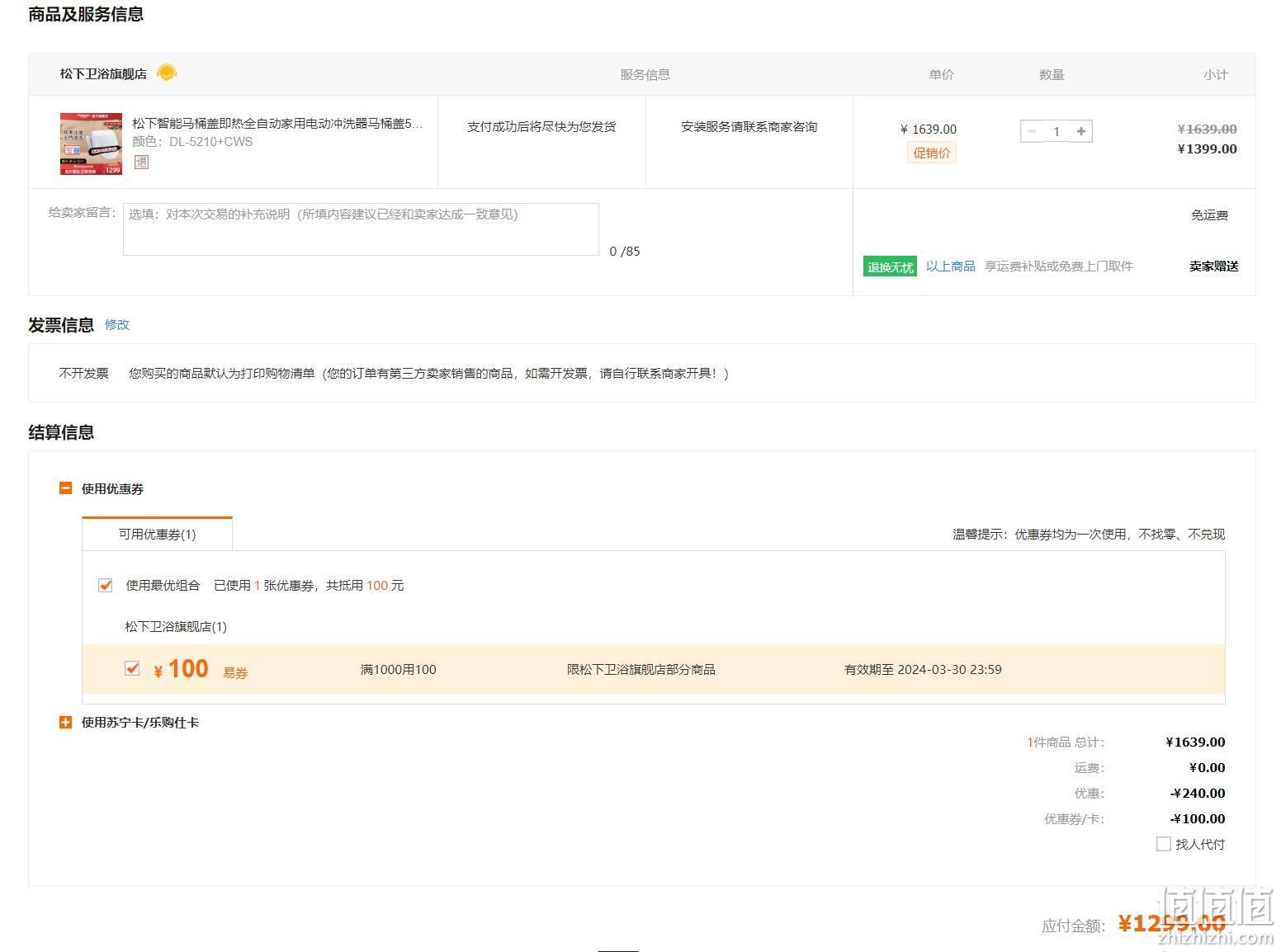Uncheck the ¥100 易券 coupon
This screenshot has height=952, width=1281.
click(x=132, y=668)
